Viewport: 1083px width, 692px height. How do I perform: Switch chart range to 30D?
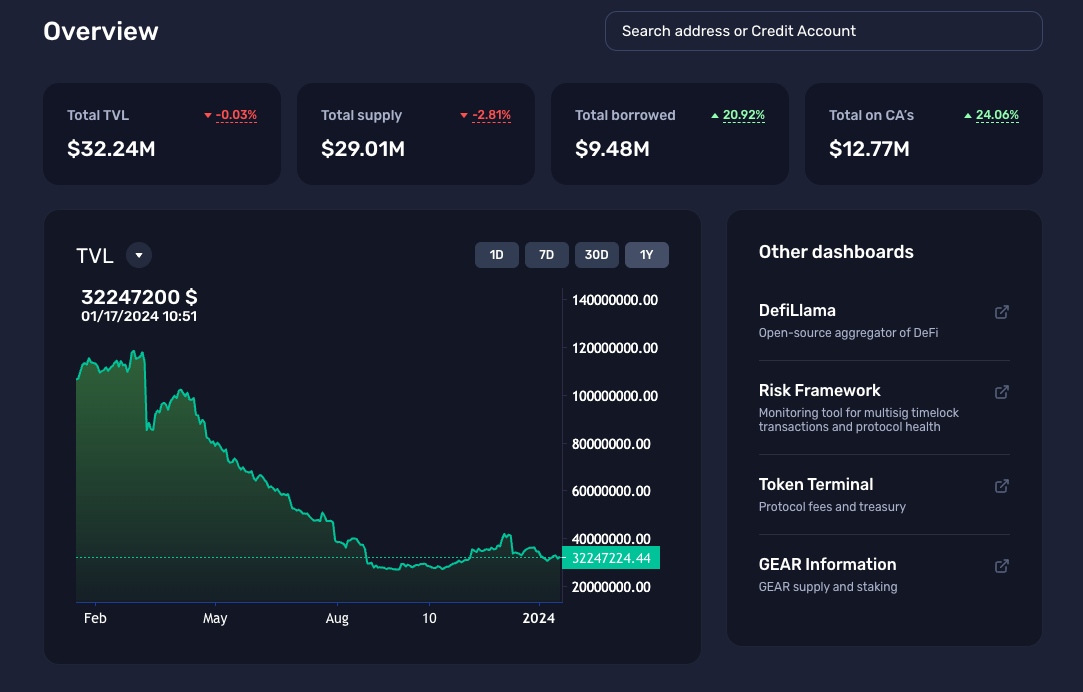(596, 255)
